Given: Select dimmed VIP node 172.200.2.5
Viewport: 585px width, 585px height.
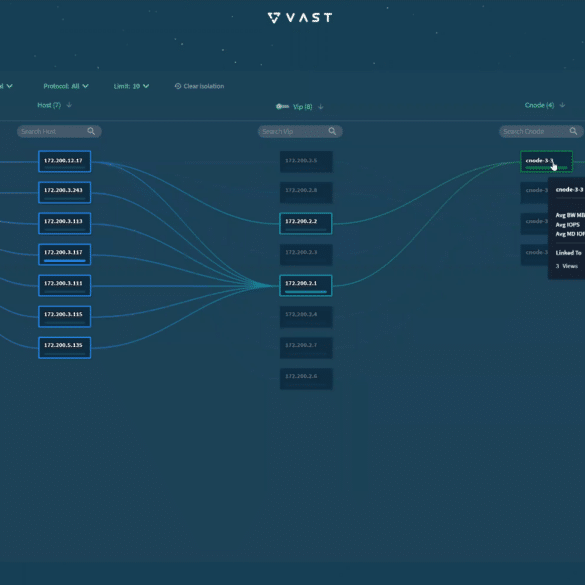Looking at the screenshot, I should coord(306,162).
